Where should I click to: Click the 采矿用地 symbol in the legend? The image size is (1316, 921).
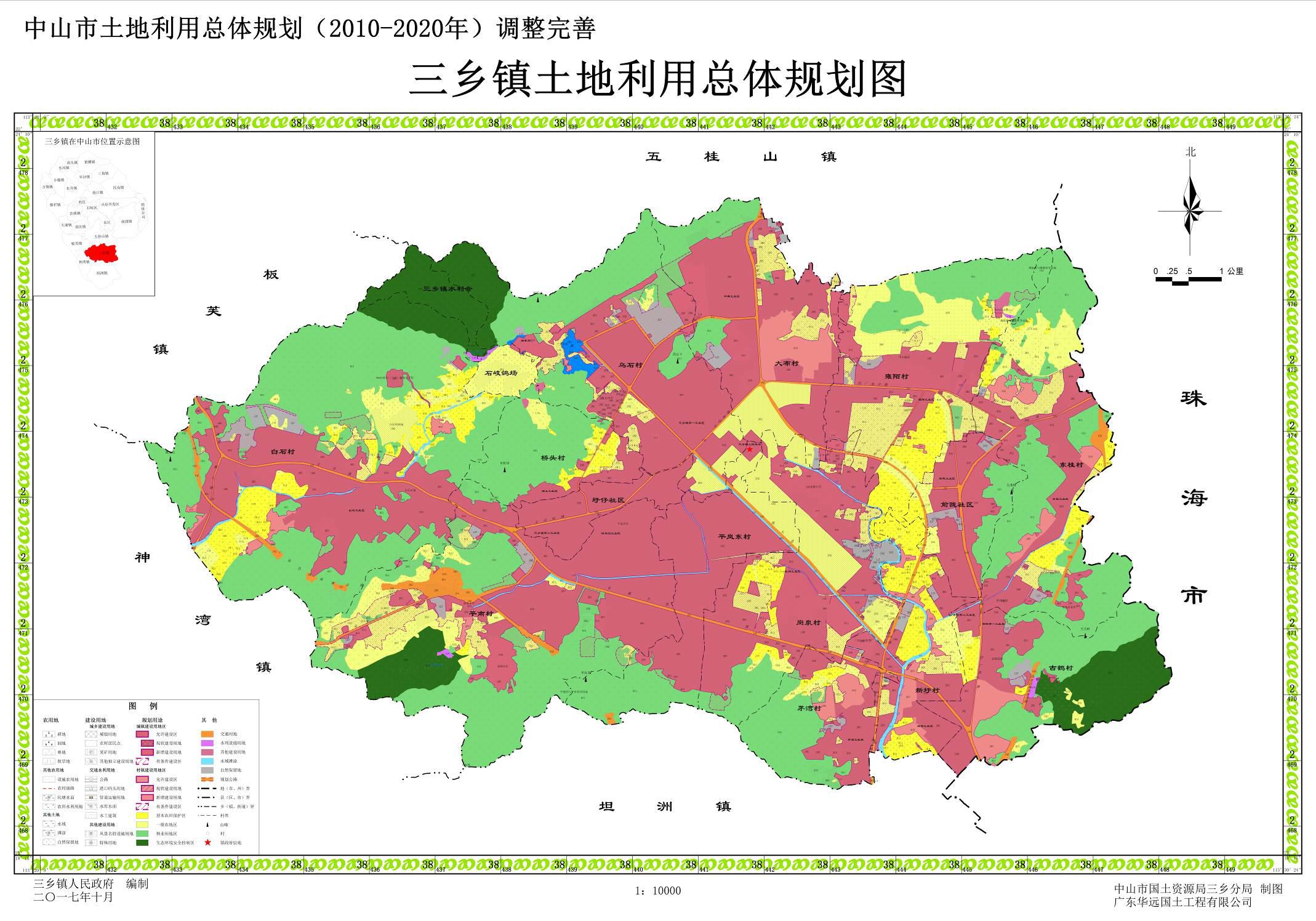[x=91, y=752]
